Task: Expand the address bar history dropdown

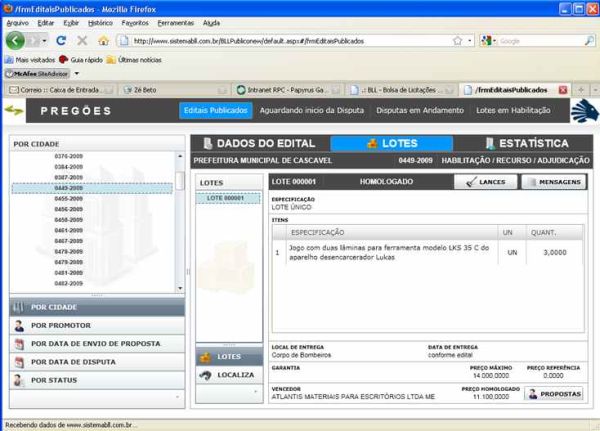Action: [x=470, y=41]
